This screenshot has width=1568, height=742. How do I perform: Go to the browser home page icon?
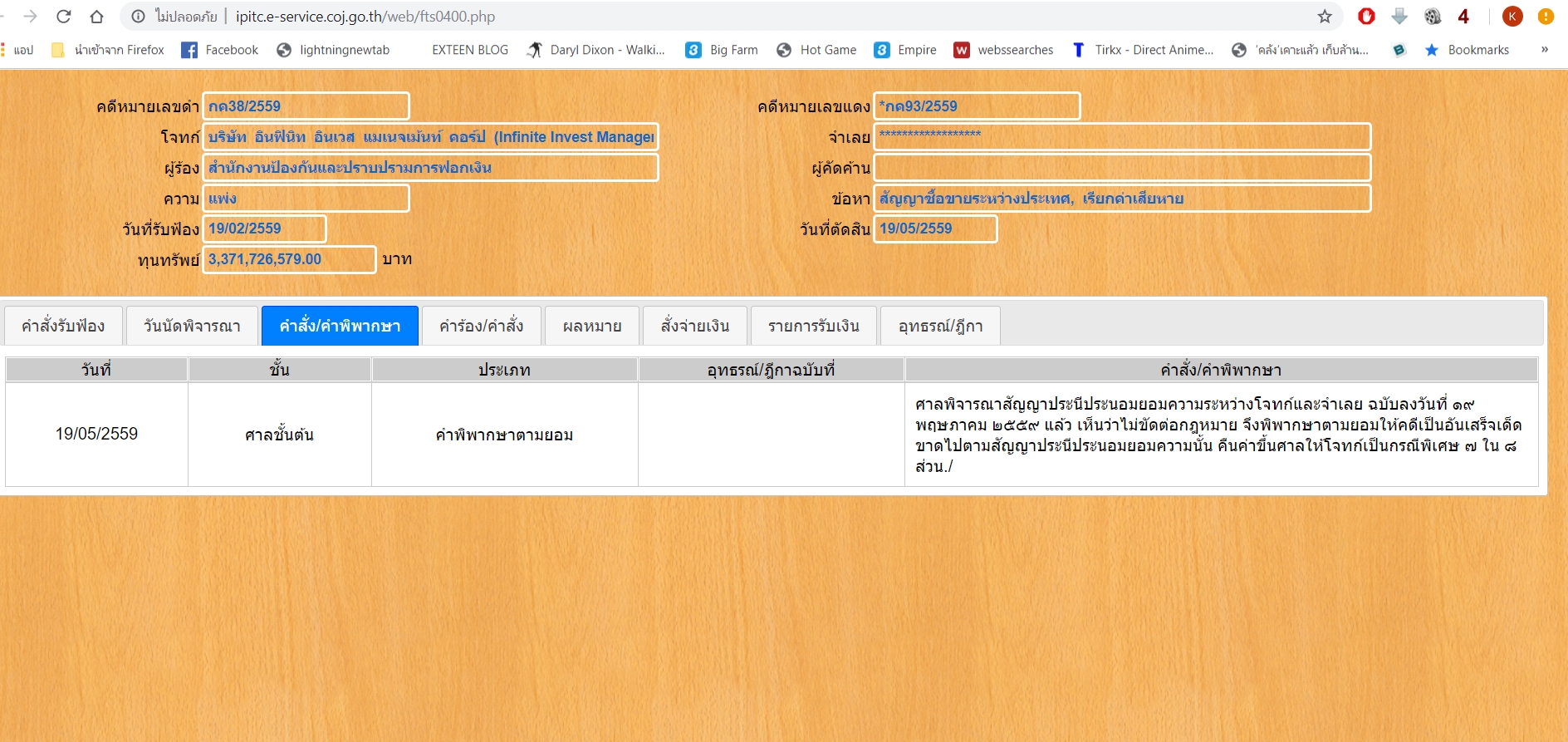click(x=96, y=17)
